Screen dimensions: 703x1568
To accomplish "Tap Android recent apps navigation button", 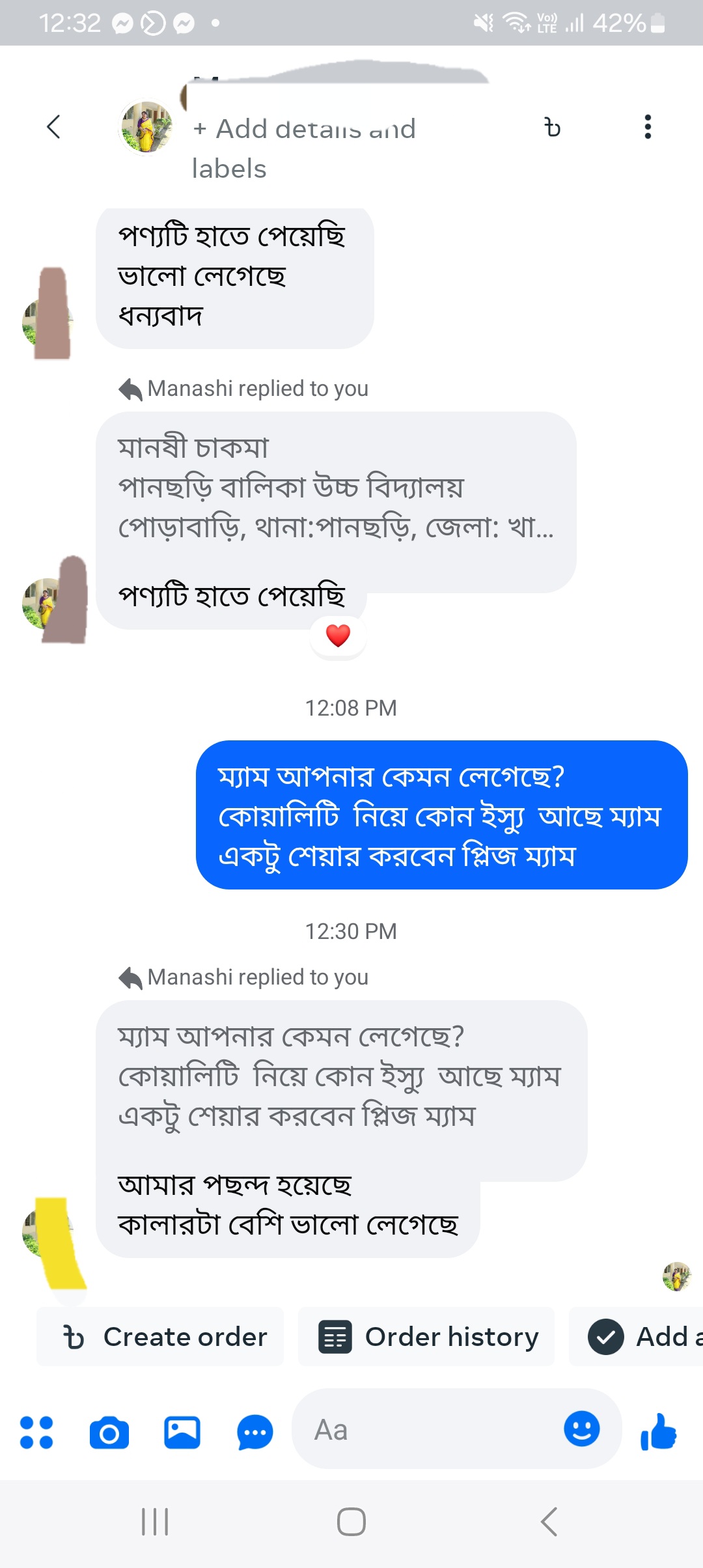I will [x=155, y=1522].
